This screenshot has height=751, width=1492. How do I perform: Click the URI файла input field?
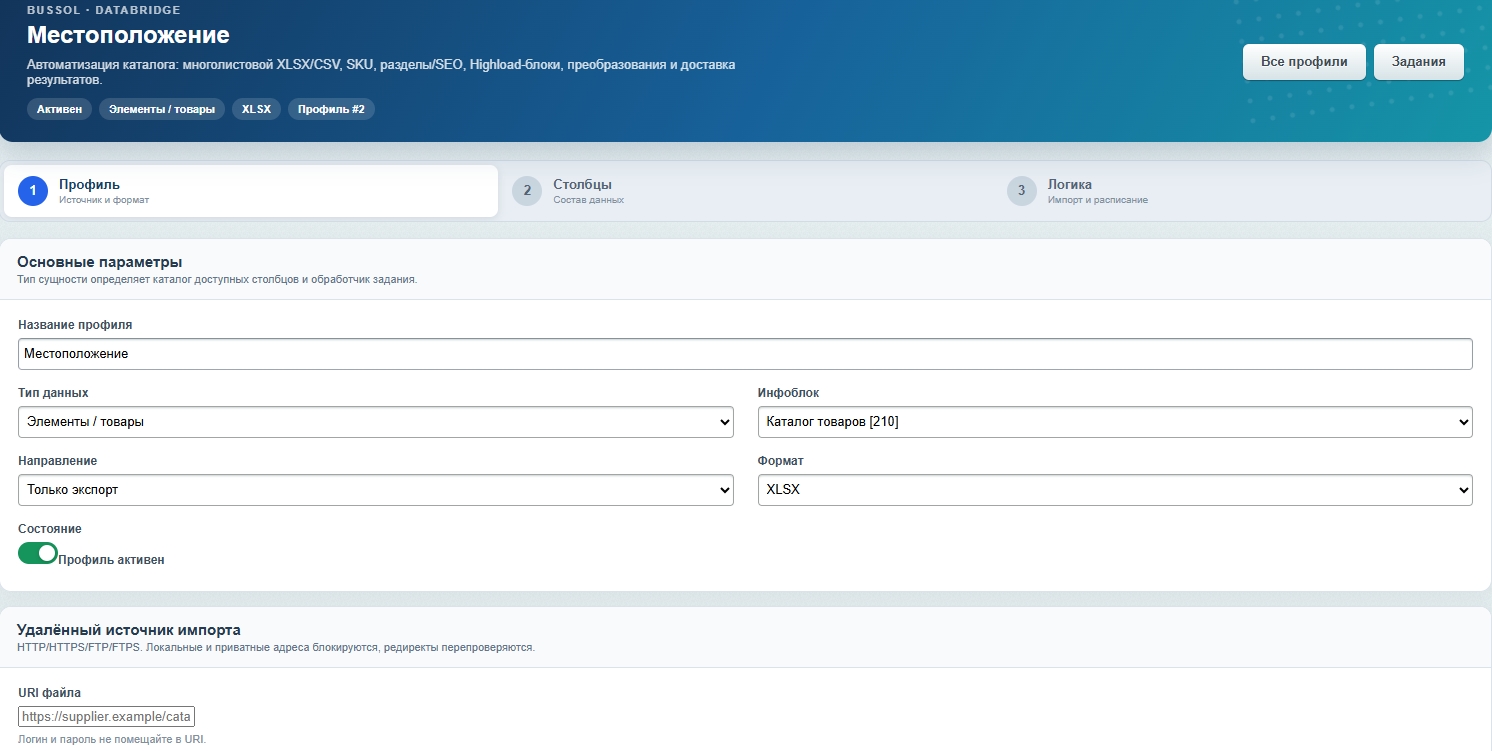click(107, 717)
